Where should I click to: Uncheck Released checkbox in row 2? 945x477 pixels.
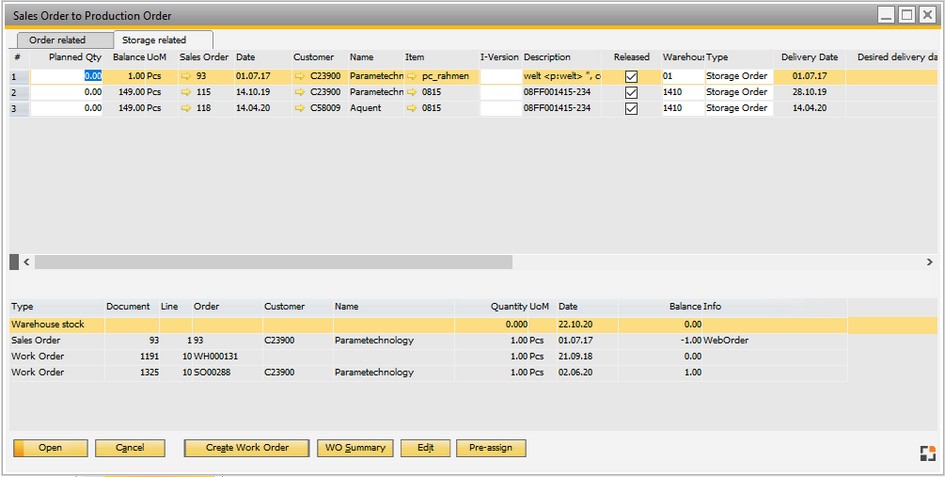631,92
